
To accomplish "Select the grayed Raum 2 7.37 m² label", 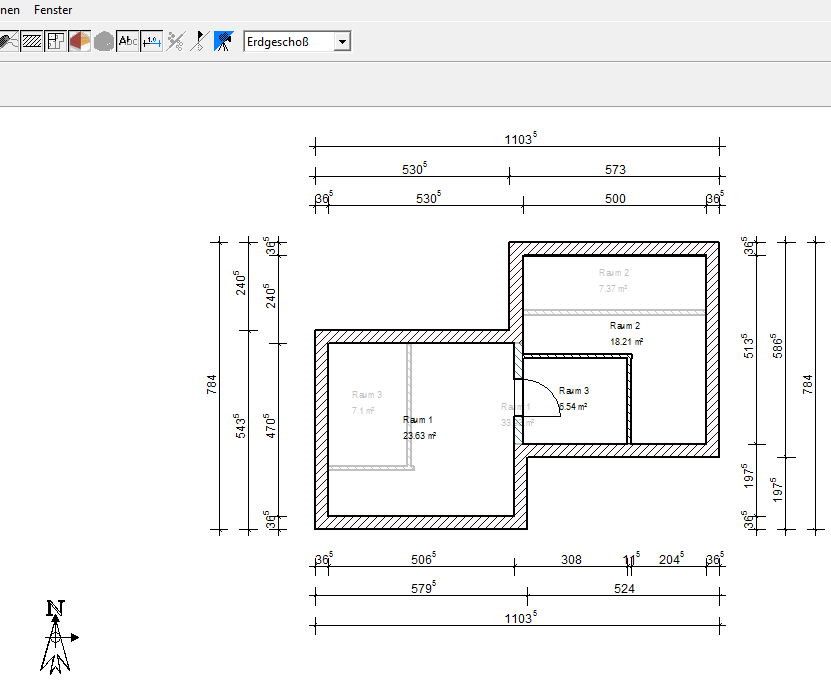I will pos(613,280).
